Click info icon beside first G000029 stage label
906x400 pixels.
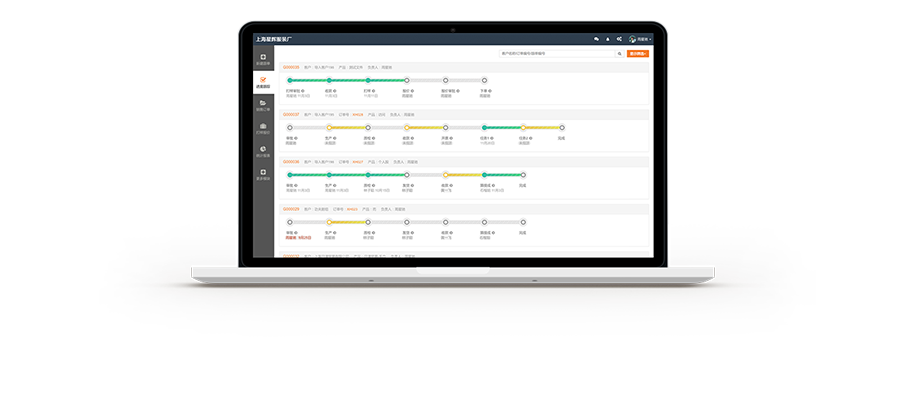click(295, 232)
